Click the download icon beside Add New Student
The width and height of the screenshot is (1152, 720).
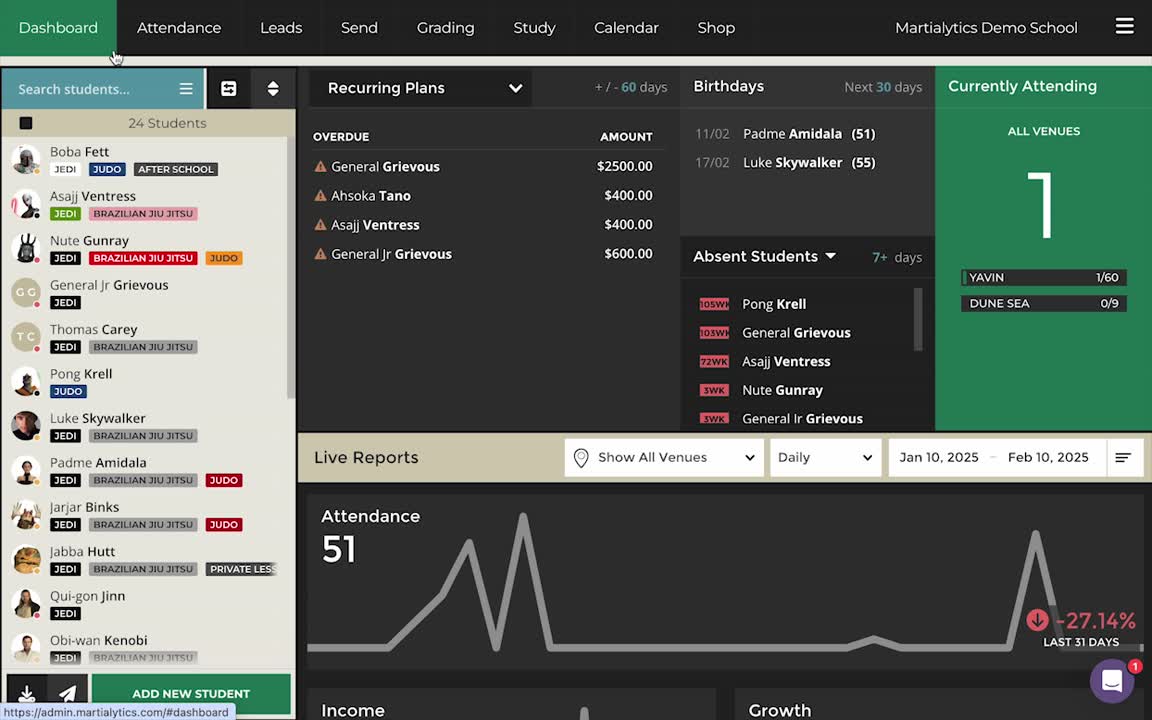[26, 693]
